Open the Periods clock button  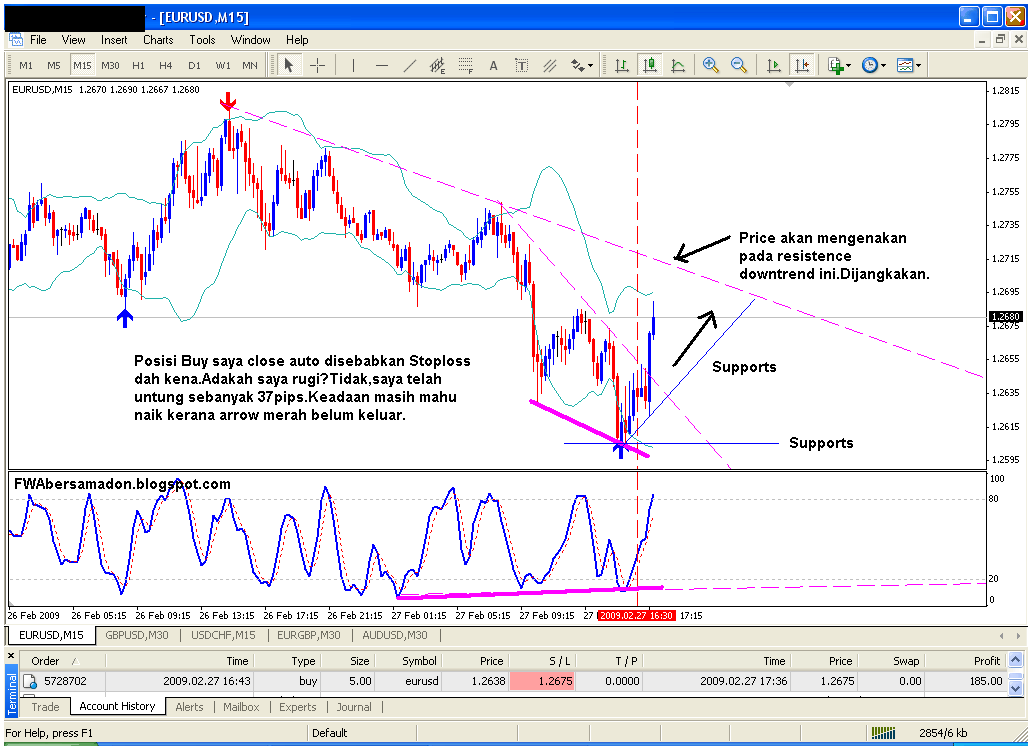(x=870, y=65)
